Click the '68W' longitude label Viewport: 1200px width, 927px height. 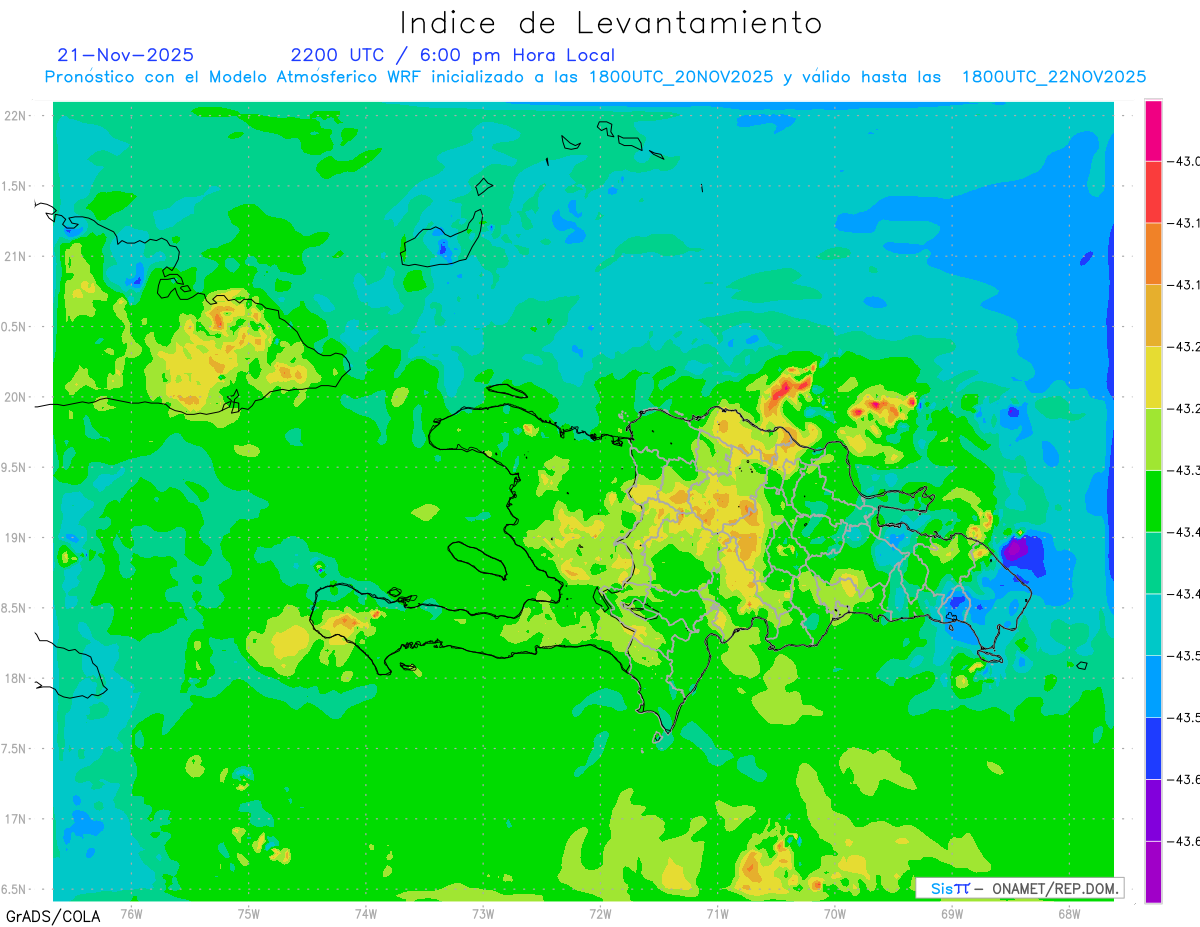tap(1068, 913)
